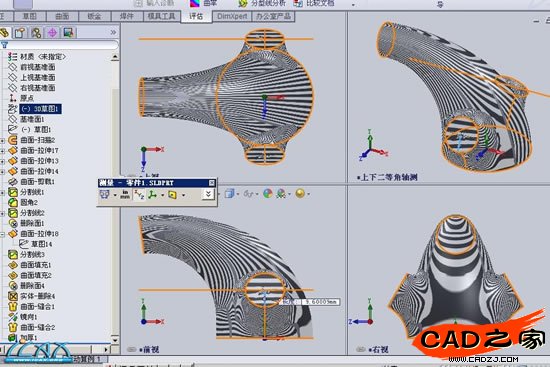The width and height of the screenshot is (550, 367).
Task: Open the ConfigurationManager tab icon
Action: pos(36,33)
